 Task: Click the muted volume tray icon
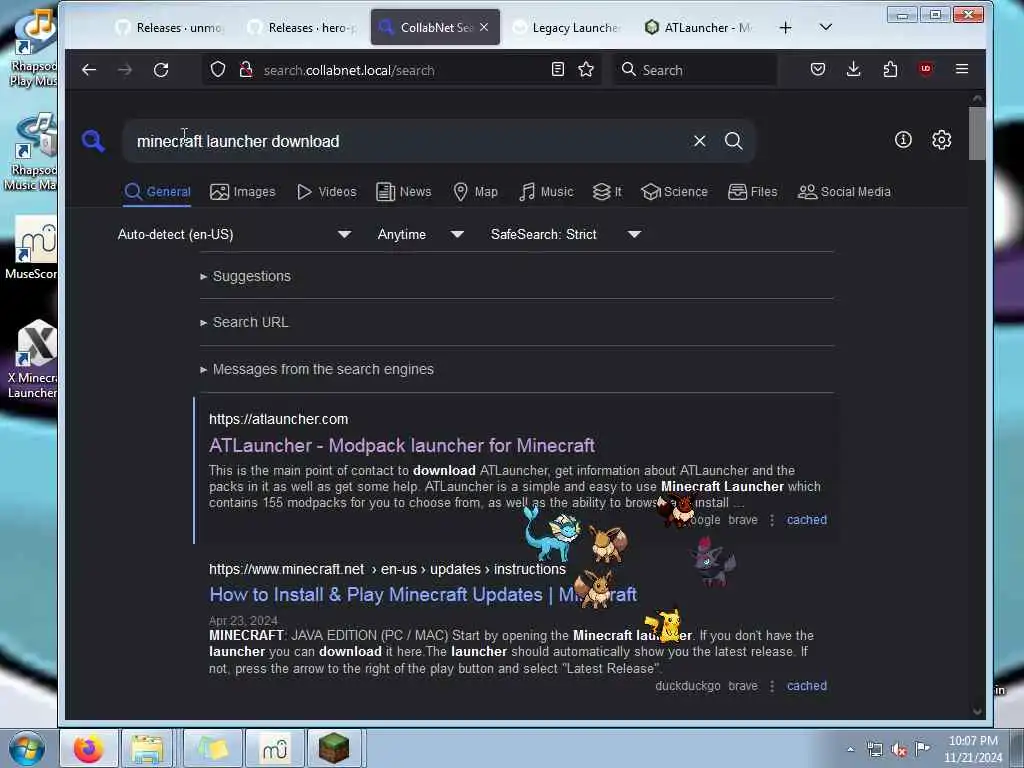(899, 749)
